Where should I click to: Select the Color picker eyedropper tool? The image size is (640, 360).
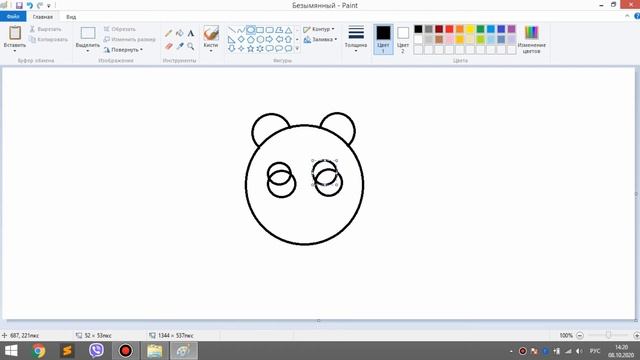pos(180,46)
